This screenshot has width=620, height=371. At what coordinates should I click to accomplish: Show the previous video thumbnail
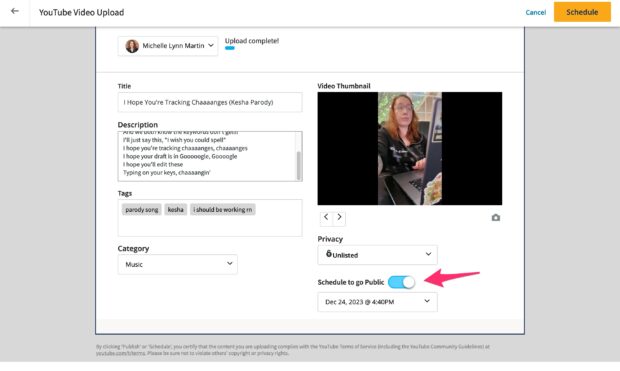coord(326,217)
